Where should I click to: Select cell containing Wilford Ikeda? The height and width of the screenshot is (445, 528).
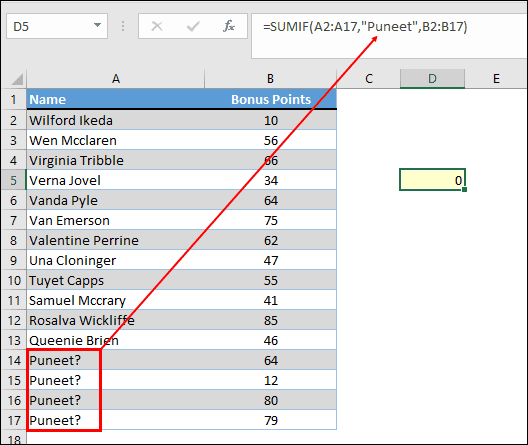coord(116,120)
